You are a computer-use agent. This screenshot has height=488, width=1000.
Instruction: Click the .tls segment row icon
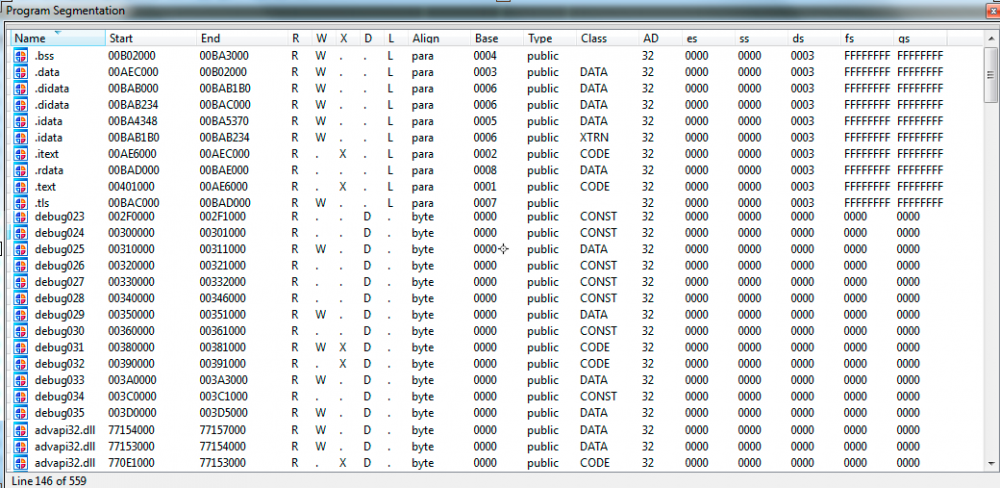point(21,203)
